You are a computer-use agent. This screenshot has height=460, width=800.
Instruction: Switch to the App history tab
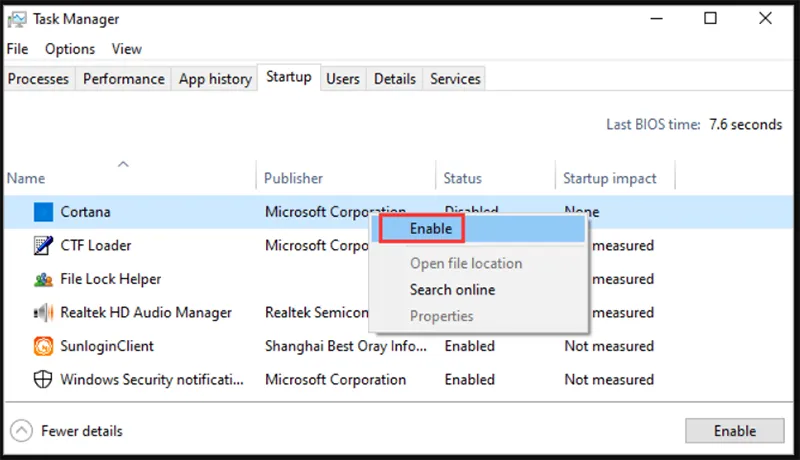pos(215,79)
